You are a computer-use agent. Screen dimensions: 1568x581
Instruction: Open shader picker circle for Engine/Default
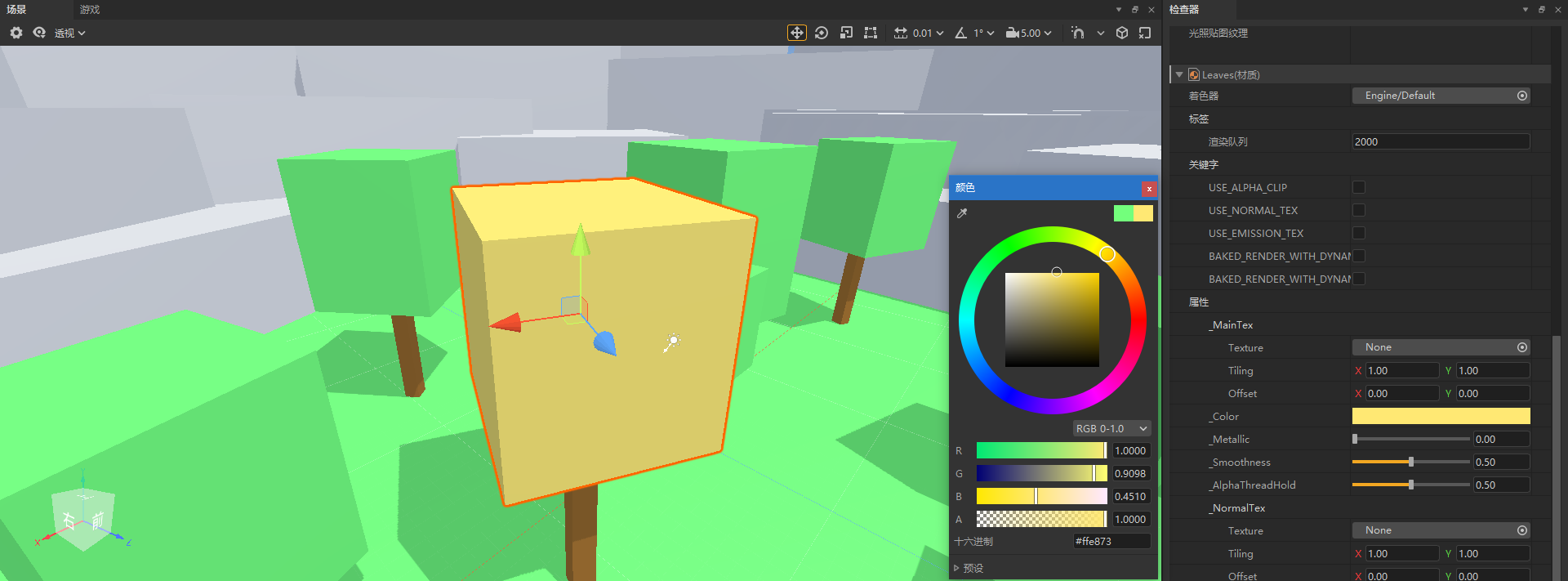(1522, 96)
